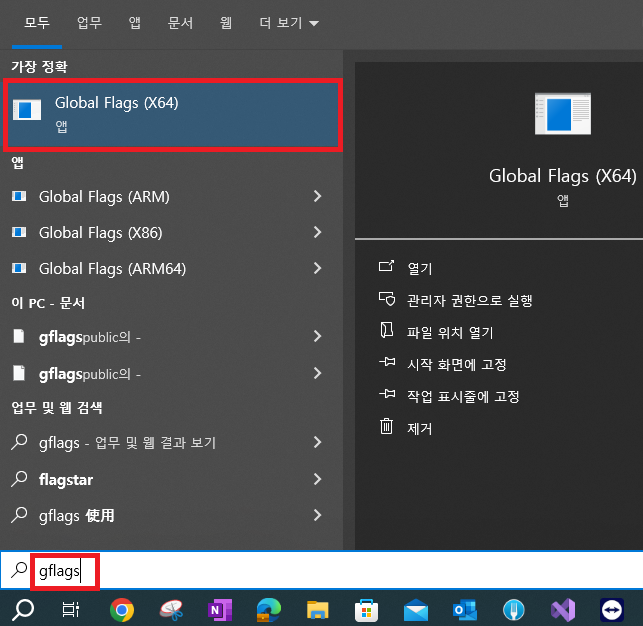This screenshot has height=626, width=643.
Task: Open the Global Flags (X64) best match result
Action: point(173,115)
